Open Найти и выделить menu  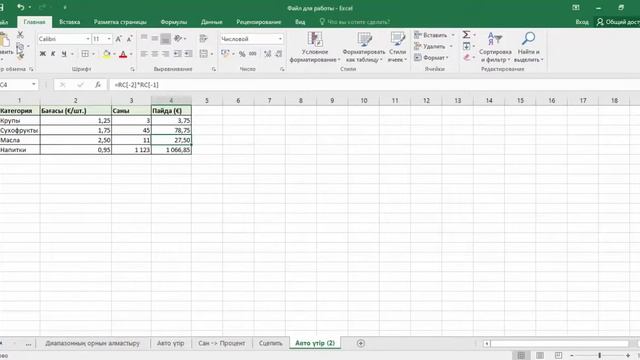click(528, 47)
